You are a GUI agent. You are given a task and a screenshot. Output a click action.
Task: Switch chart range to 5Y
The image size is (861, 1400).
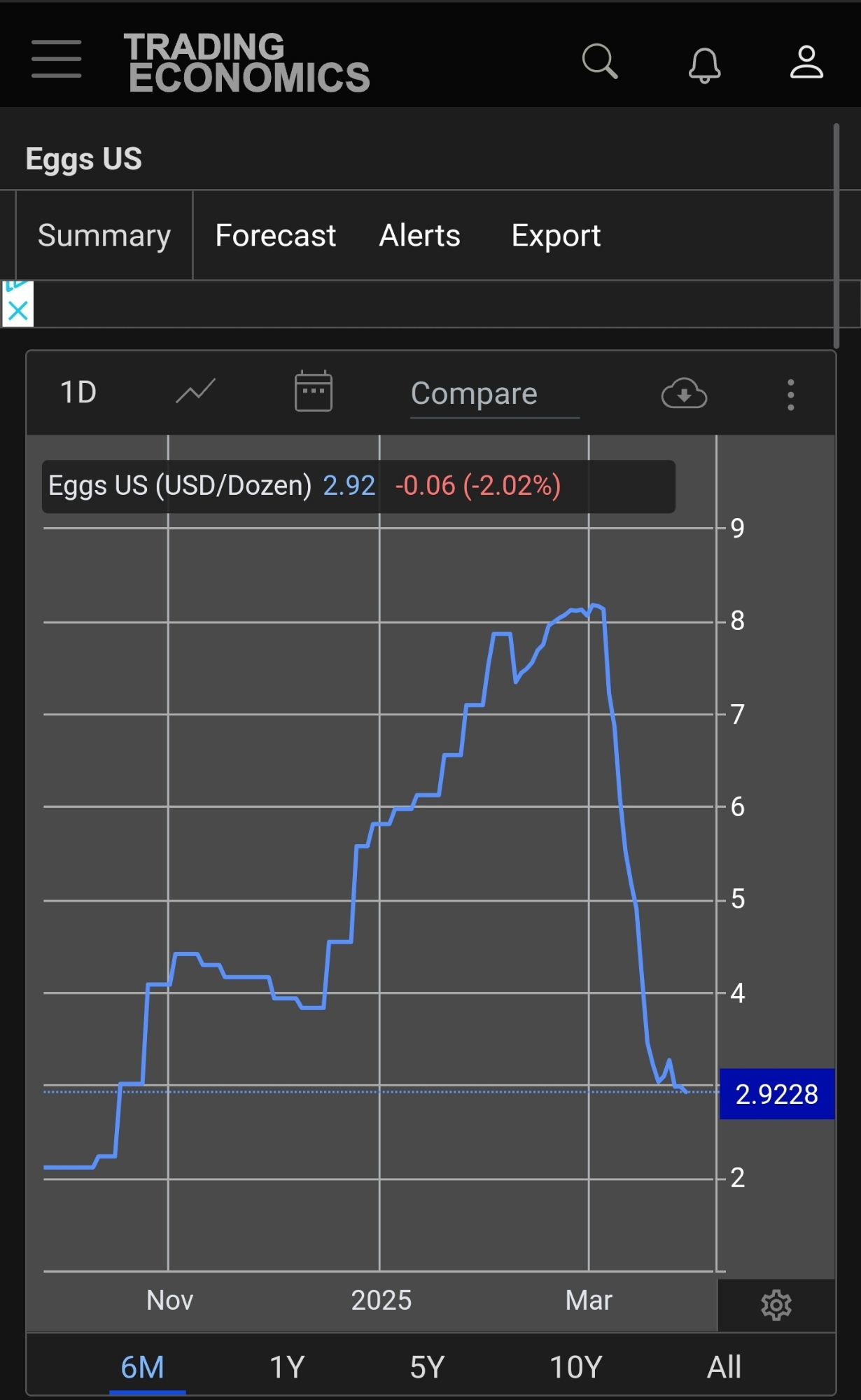(427, 1367)
